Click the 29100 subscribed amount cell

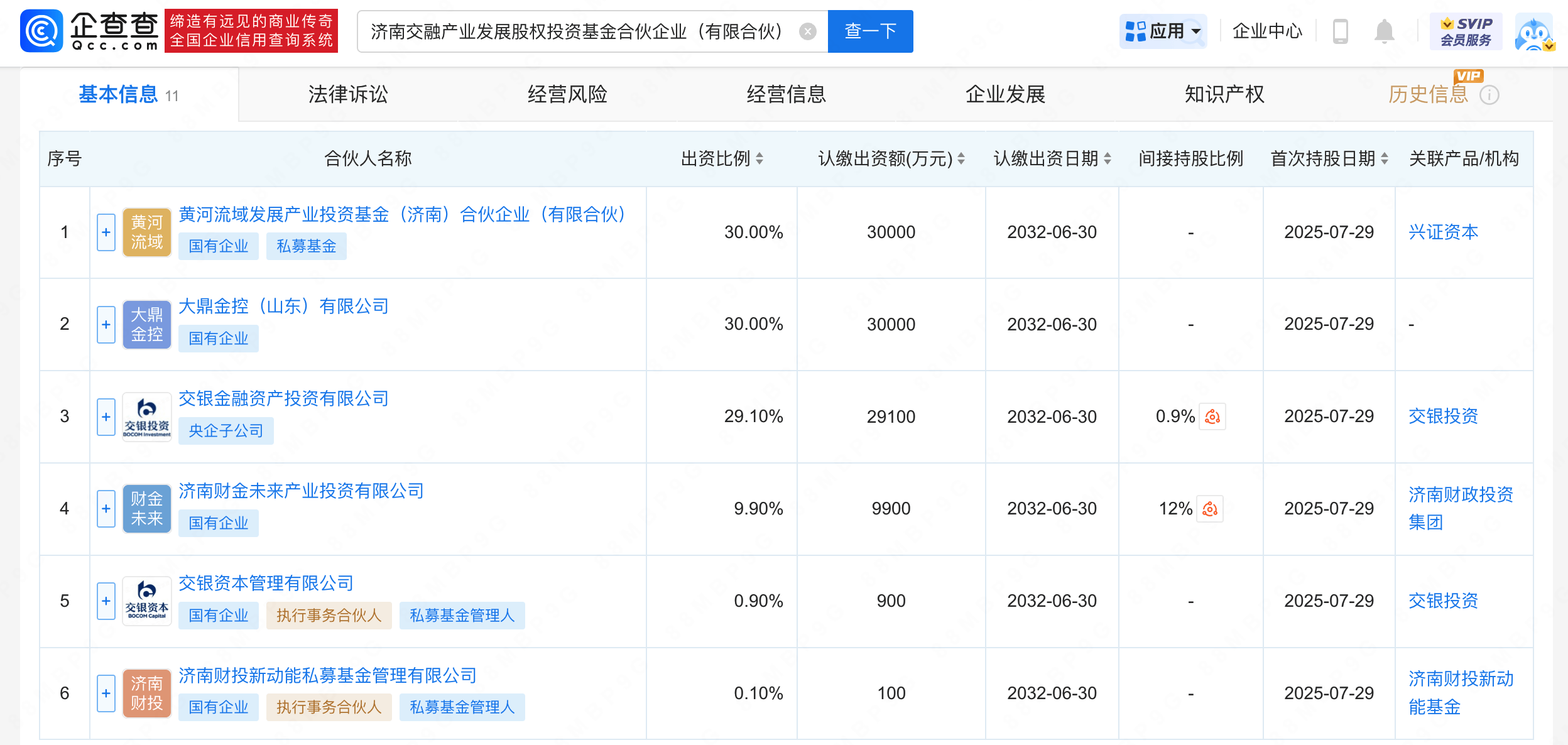point(891,416)
